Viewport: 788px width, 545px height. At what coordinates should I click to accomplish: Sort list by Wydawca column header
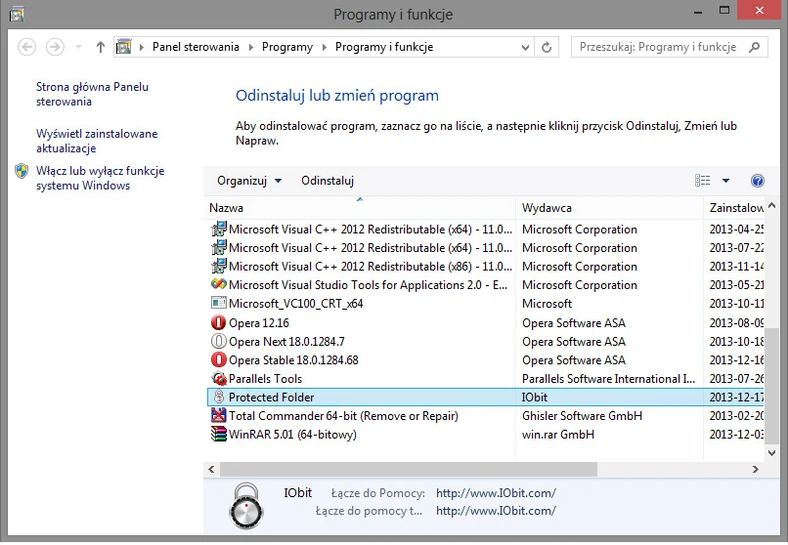click(x=547, y=208)
